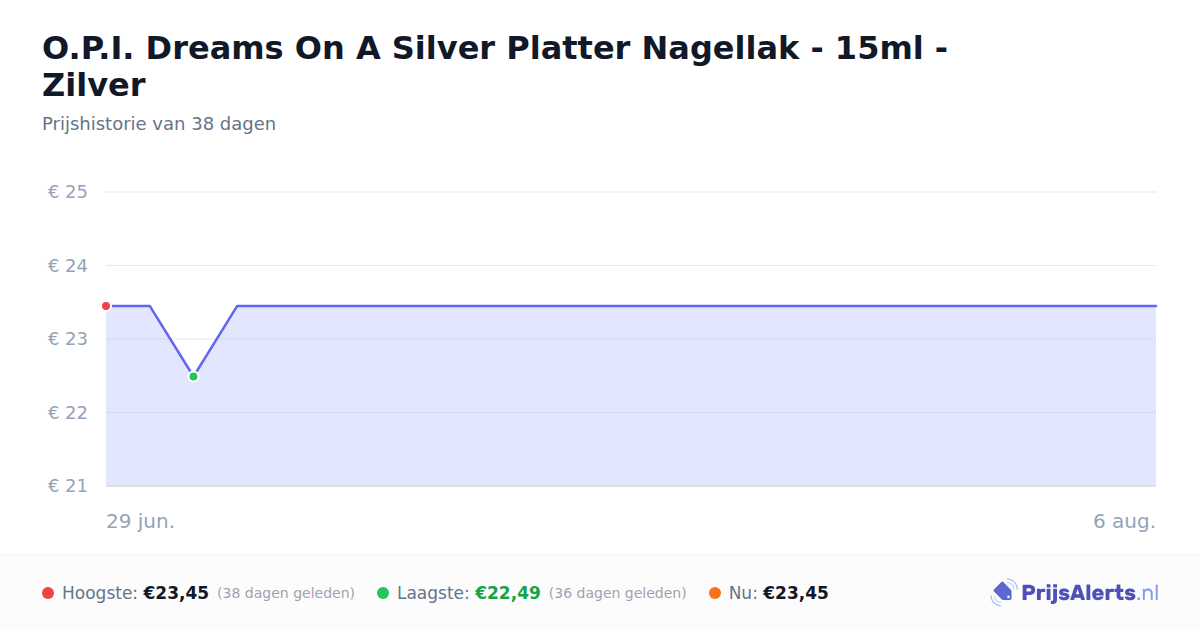Click the highest price value €23,45
The image size is (1200, 630).
tap(176, 593)
